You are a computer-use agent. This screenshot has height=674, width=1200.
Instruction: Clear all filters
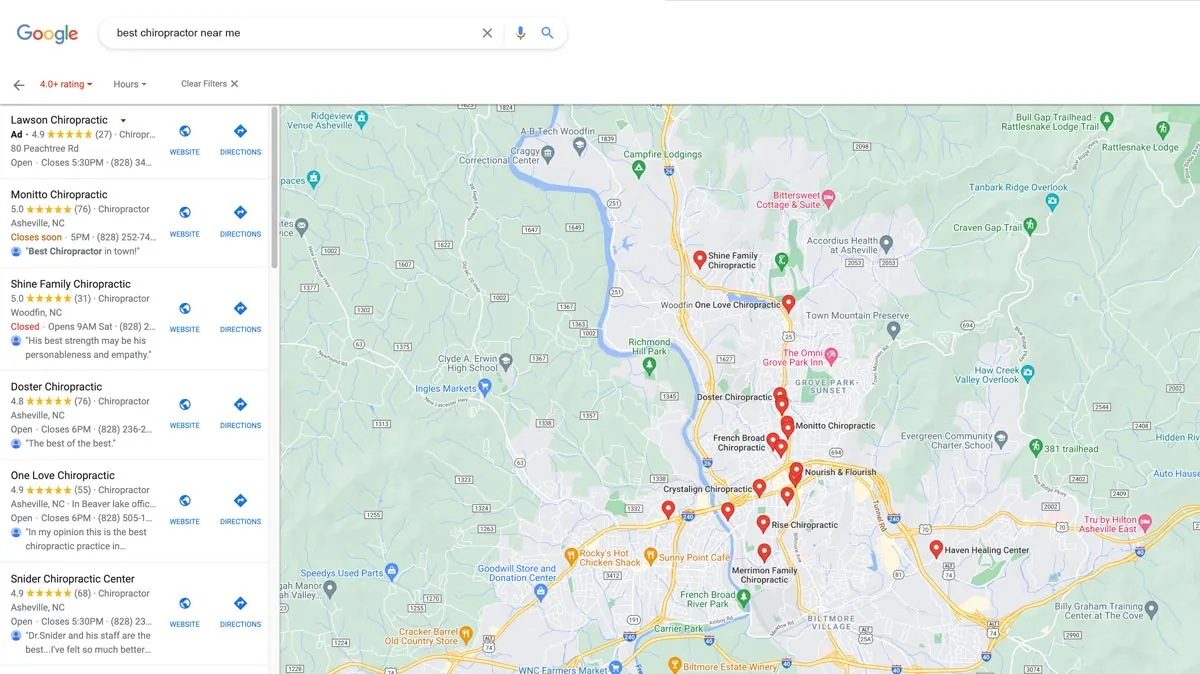(210, 84)
